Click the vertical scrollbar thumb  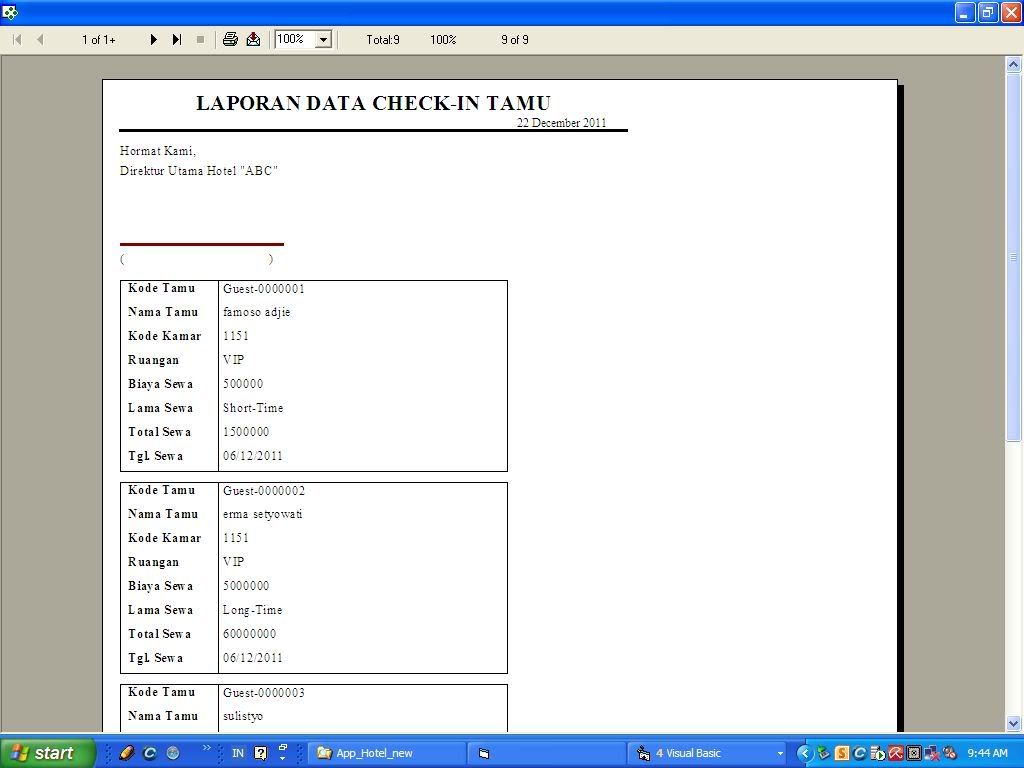(x=1014, y=257)
